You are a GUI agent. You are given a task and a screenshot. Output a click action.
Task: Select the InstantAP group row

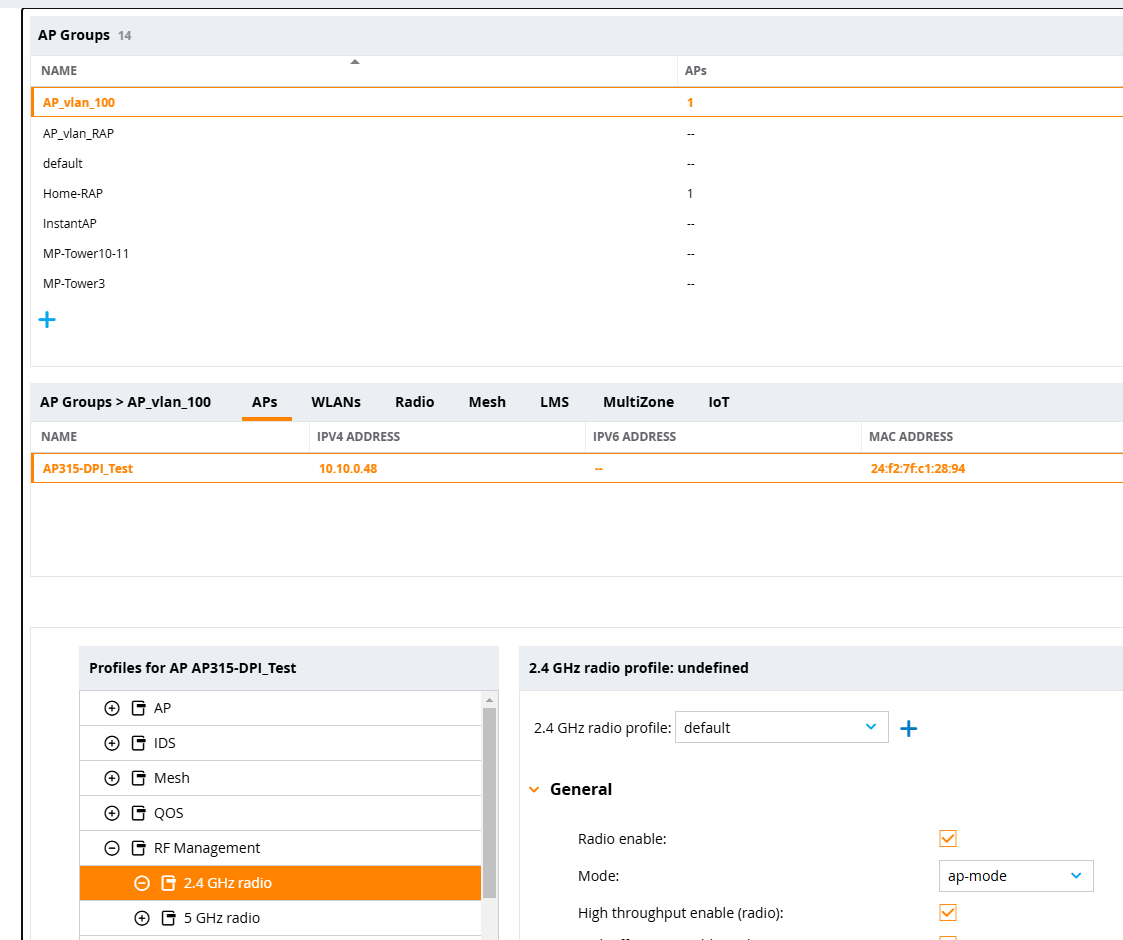coord(577,224)
